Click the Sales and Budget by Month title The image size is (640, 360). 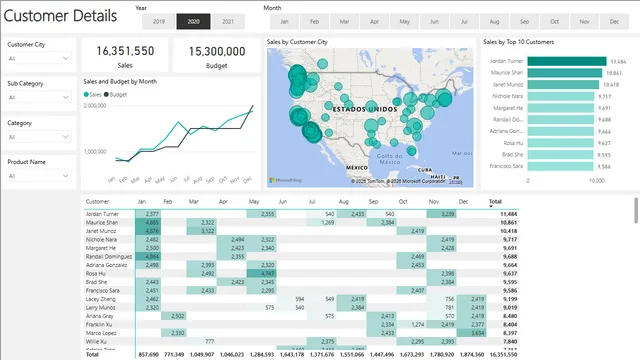point(120,82)
